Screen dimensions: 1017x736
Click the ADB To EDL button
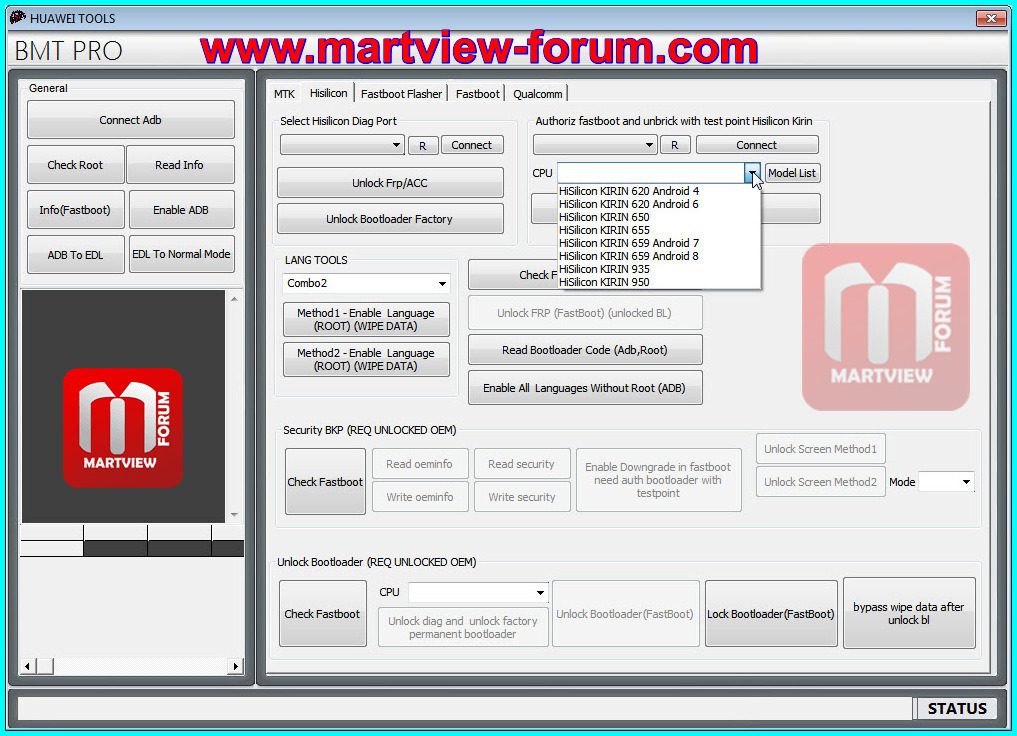pyautogui.click(x=75, y=255)
